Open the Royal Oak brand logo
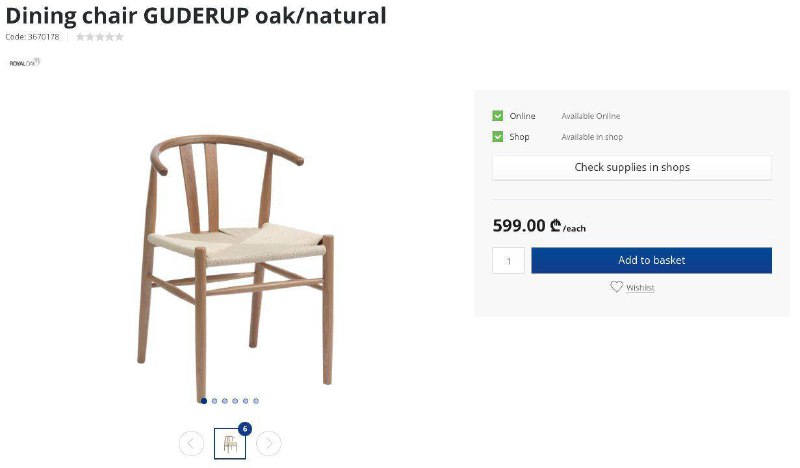 [x=24, y=62]
